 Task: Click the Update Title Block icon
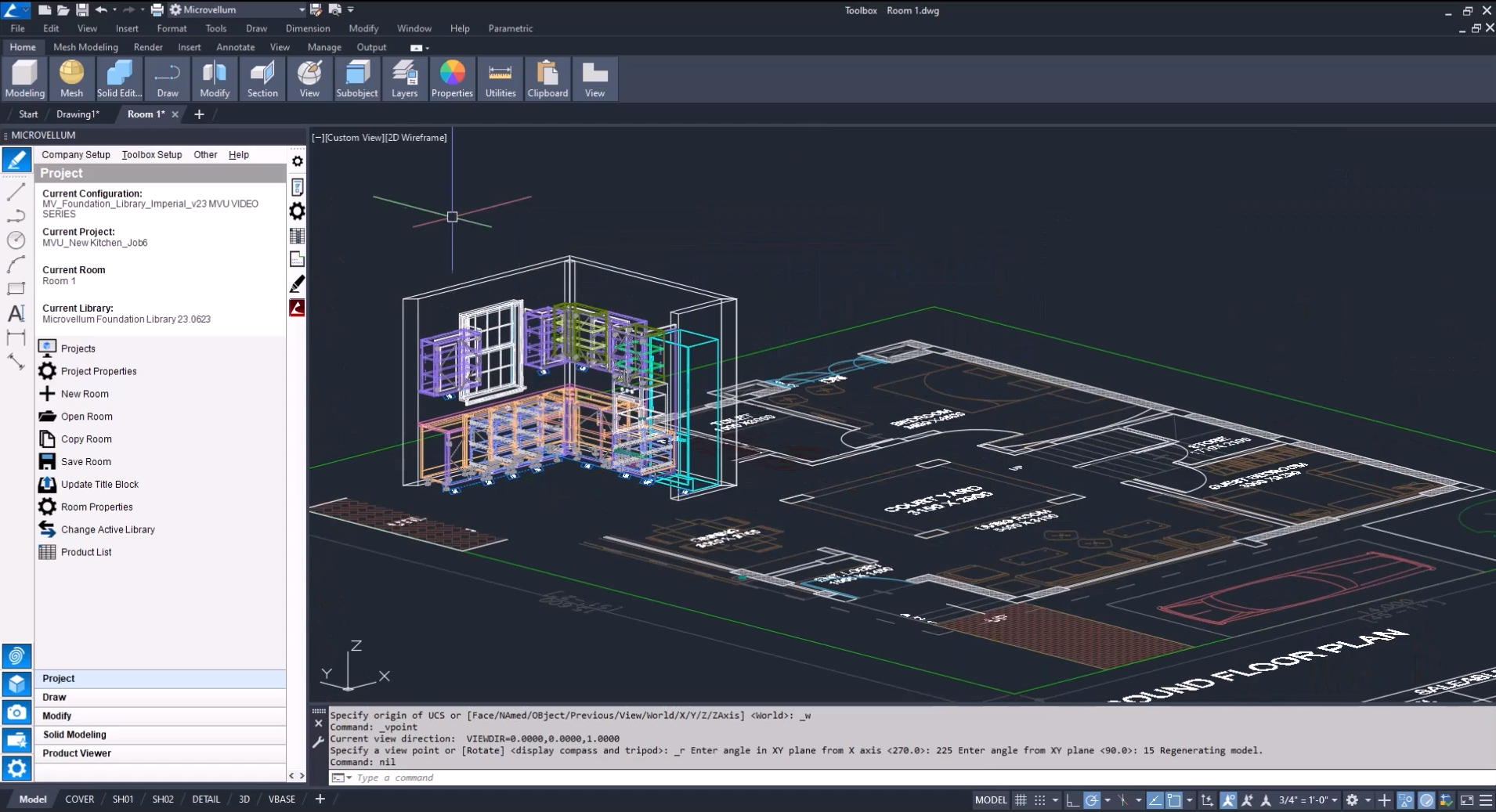[98, 484]
